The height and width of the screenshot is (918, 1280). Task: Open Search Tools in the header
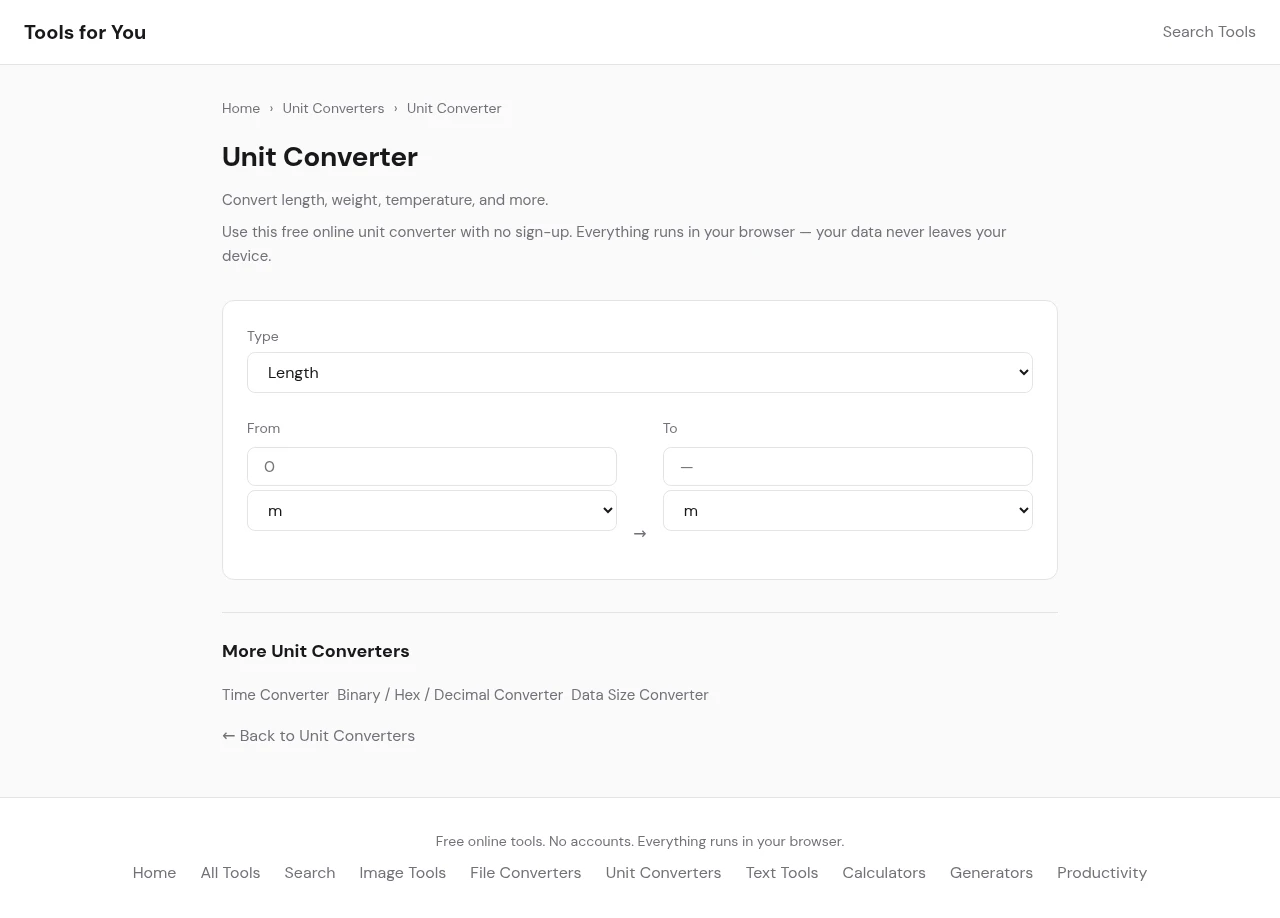[1208, 32]
